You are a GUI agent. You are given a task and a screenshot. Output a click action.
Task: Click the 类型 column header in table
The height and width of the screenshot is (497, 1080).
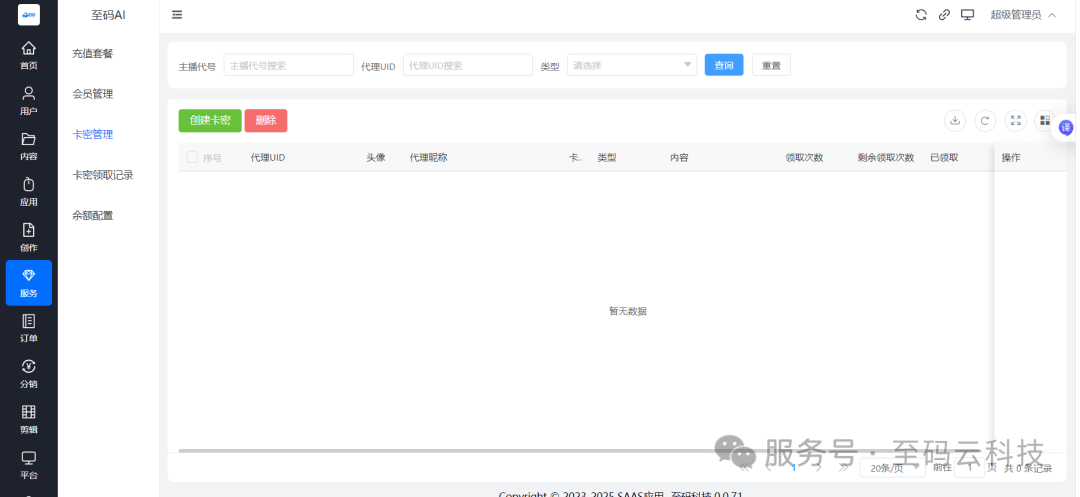(x=607, y=158)
